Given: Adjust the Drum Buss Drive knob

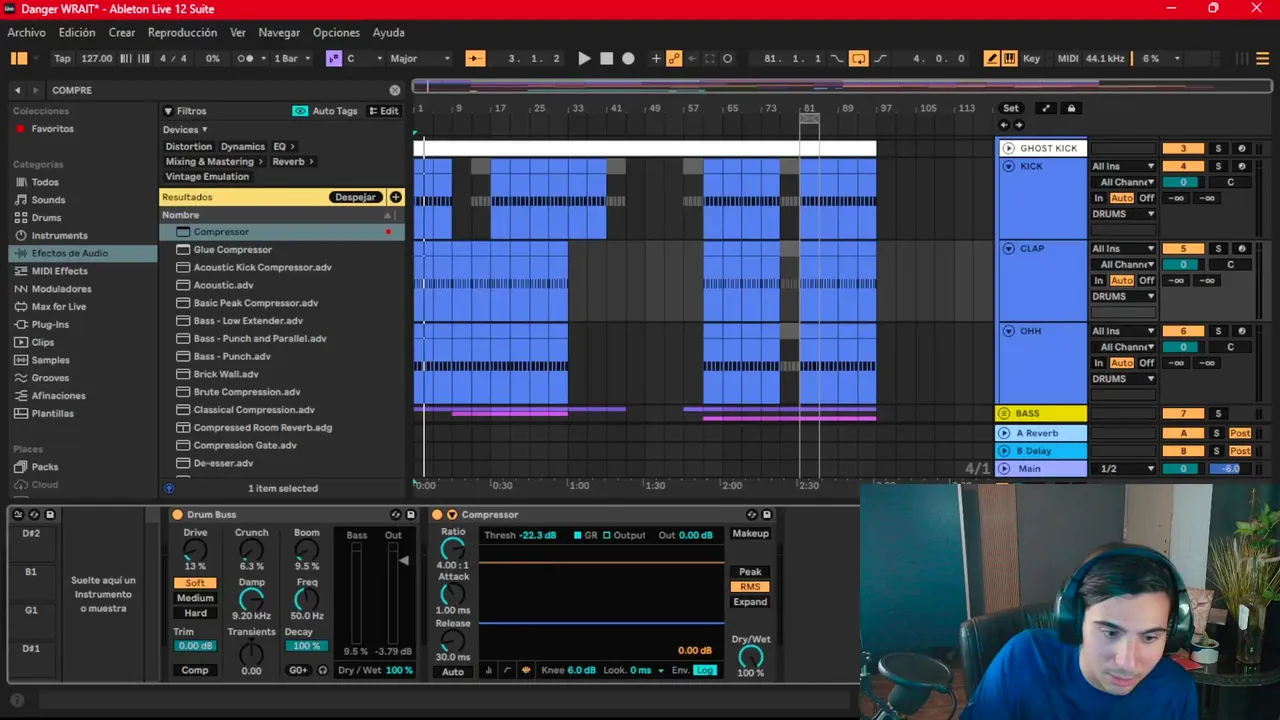Looking at the screenshot, I should pos(195,550).
